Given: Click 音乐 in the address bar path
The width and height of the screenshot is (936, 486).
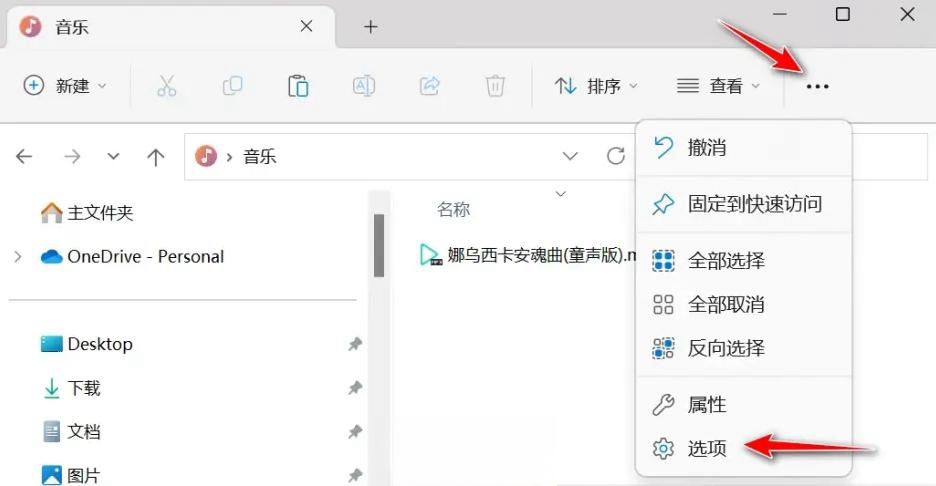Looking at the screenshot, I should click(x=260, y=156).
